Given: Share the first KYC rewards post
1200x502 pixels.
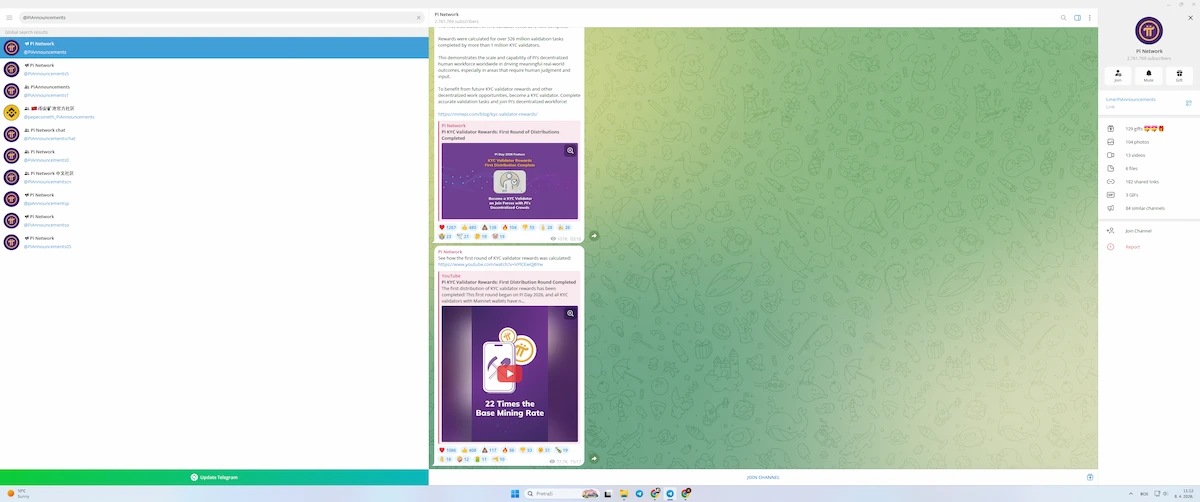Looking at the screenshot, I should [593, 236].
